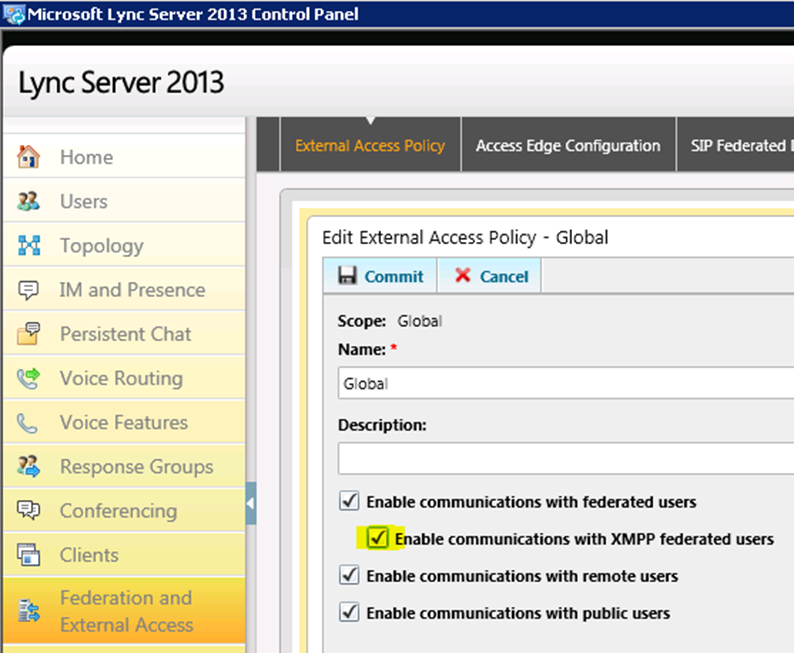Toggle communications with XMPP federated users checkbox
This screenshot has height=653, width=794.
pyautogui.click(x=377, y=538)
